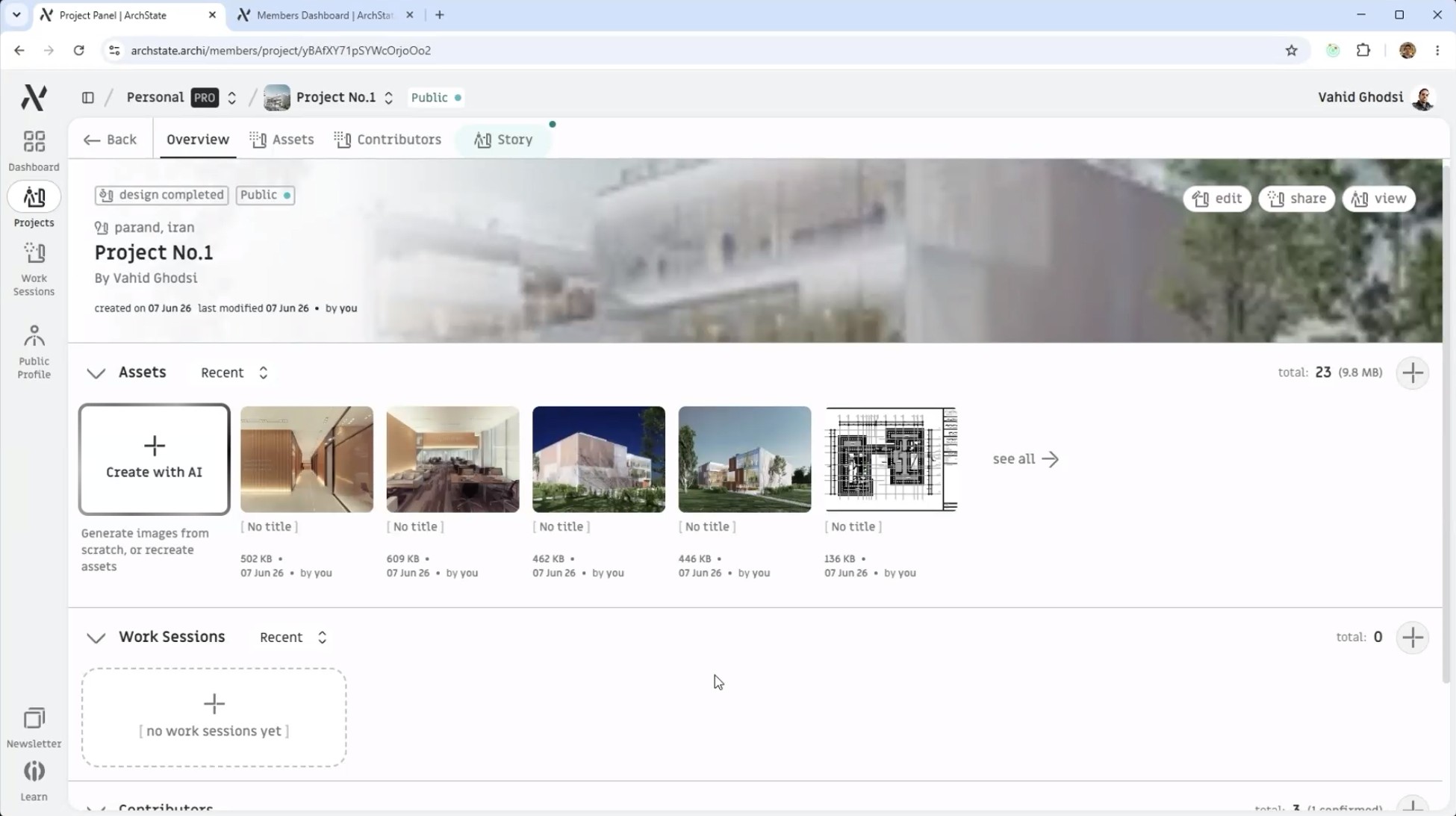The height and width of the screenshot is (816, 1456).
Task: Select the Projects sidebar icon
Action: 34,205
